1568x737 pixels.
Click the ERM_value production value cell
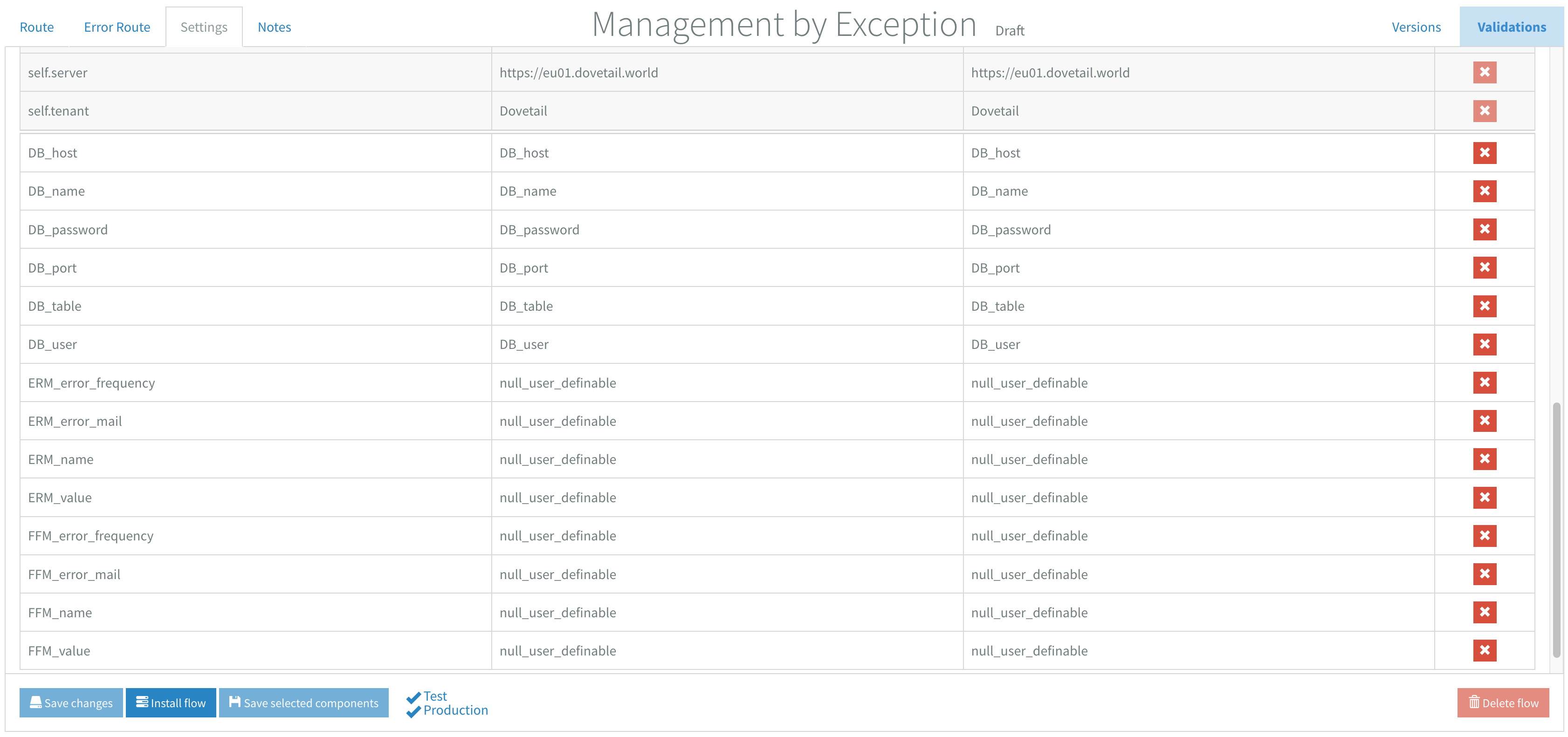tap(1198, 498)
